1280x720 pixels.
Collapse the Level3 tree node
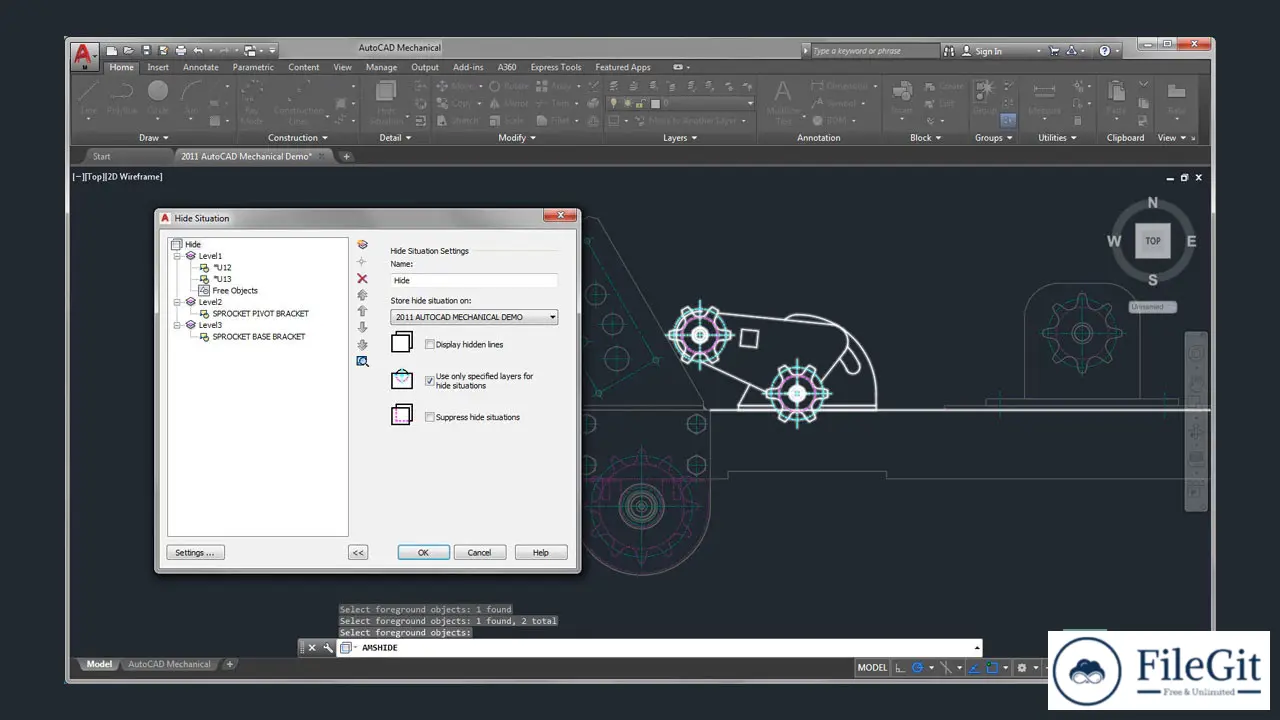[x=177, y=325]
